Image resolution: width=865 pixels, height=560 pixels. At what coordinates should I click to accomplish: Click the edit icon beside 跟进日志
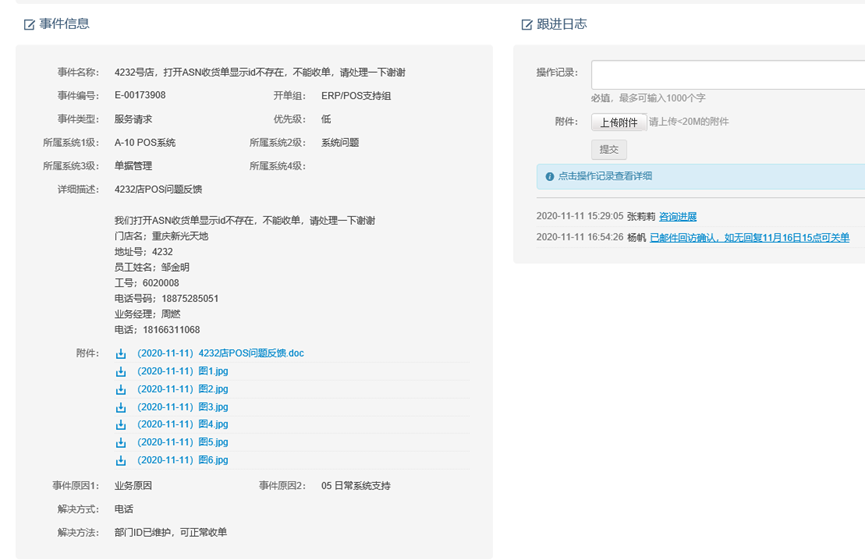point(527,24)
